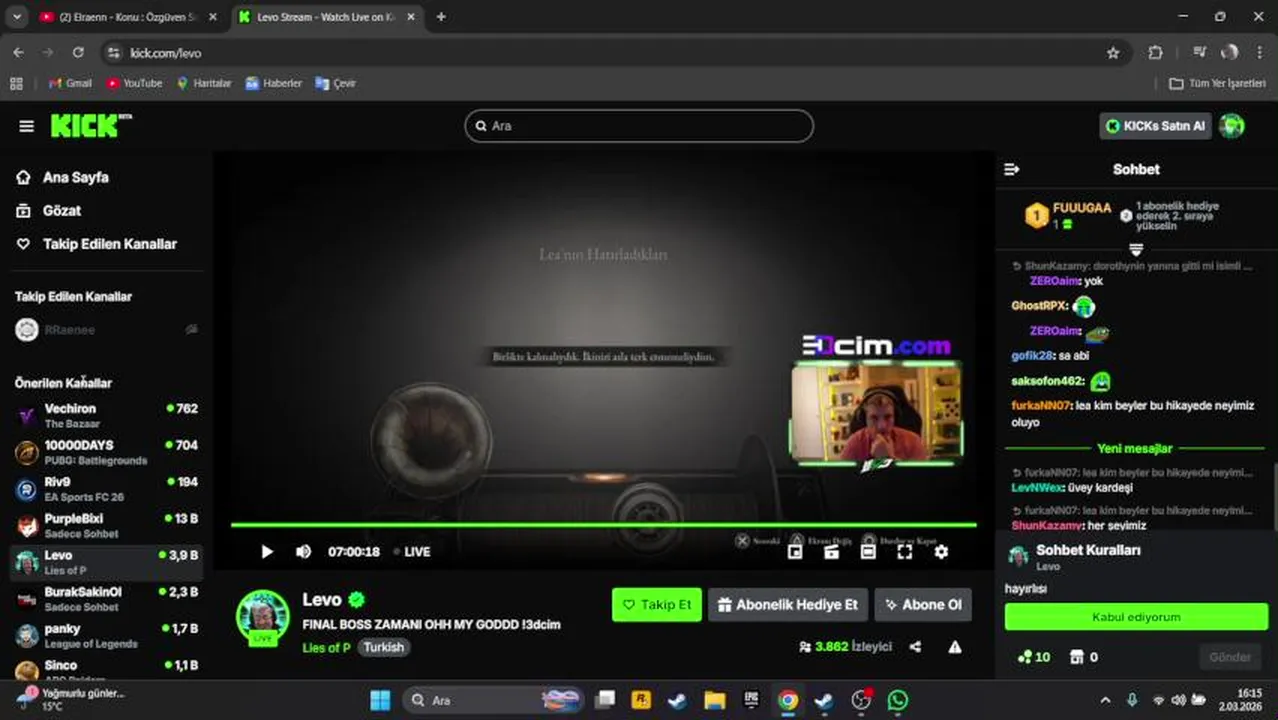Open the panky recommended channel
Image resolution: width=1278 pixels, height=720 pixels.
coord(106,635)
